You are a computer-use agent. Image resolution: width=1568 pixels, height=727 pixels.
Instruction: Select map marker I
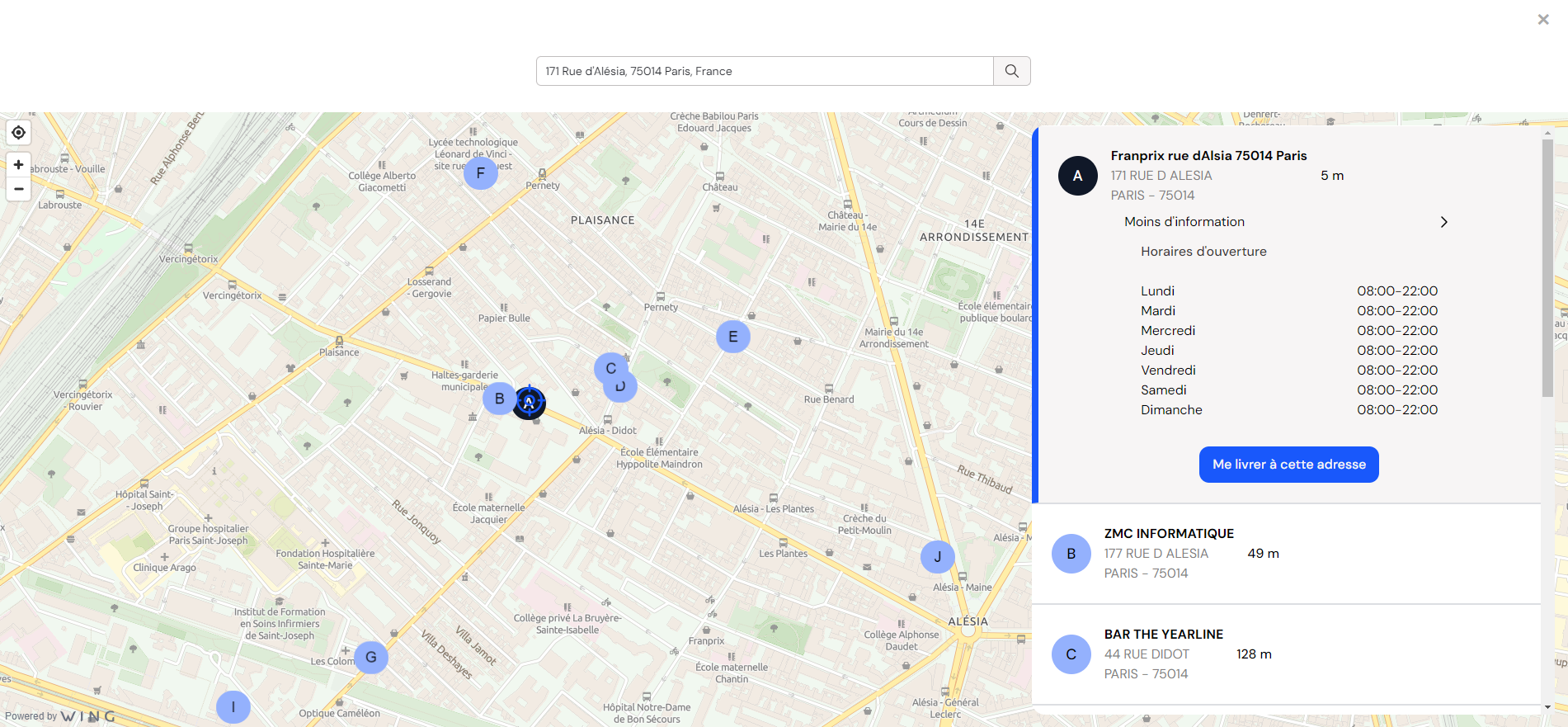[233, 707]
